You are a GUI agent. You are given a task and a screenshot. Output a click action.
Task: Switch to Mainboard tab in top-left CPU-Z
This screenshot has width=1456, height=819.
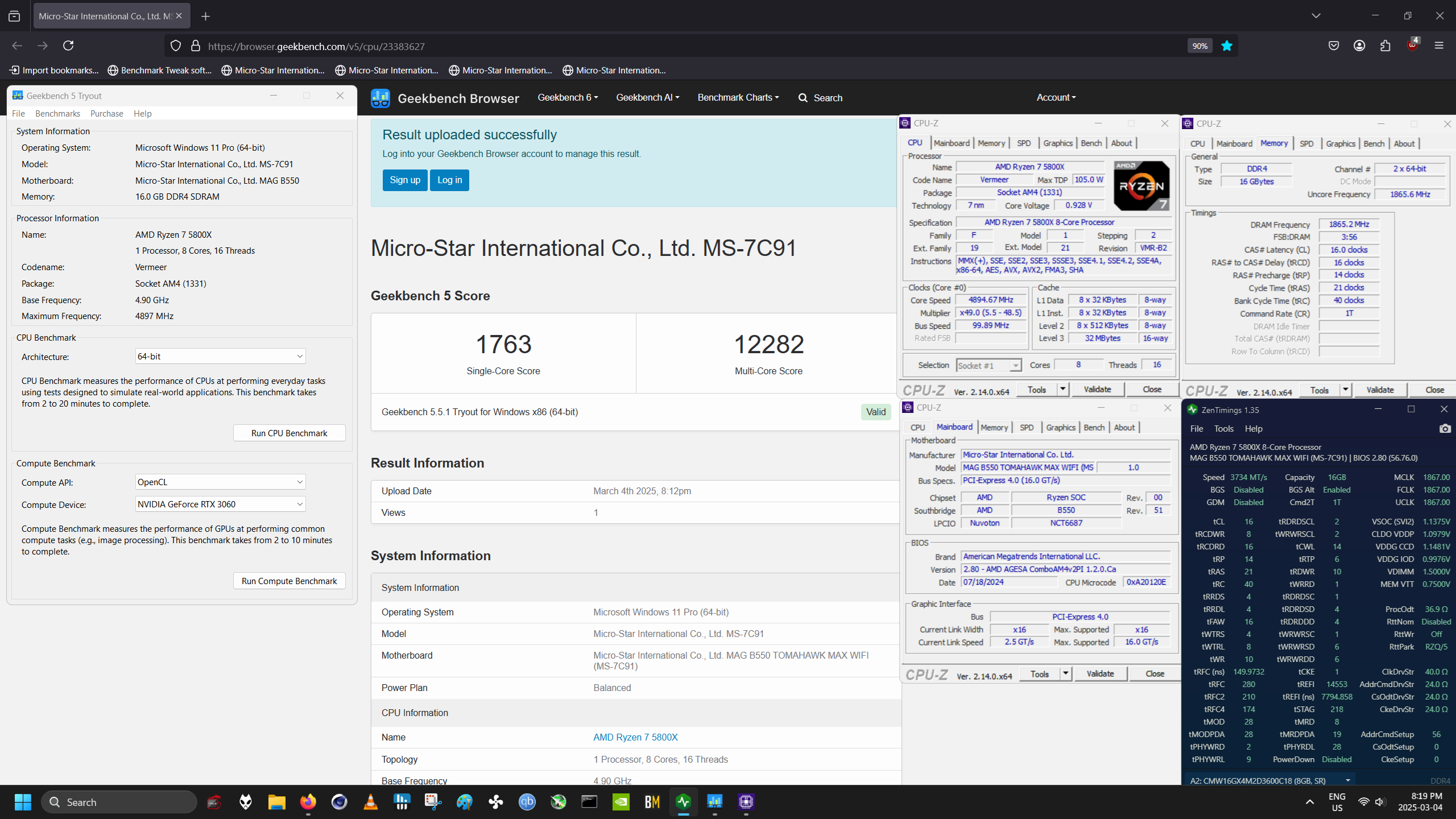[x=952, y=143]
